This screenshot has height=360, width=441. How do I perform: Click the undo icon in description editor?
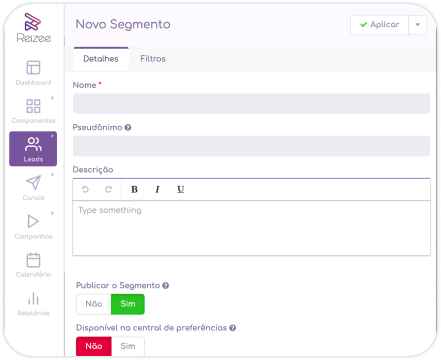click(x=85, y=189)
